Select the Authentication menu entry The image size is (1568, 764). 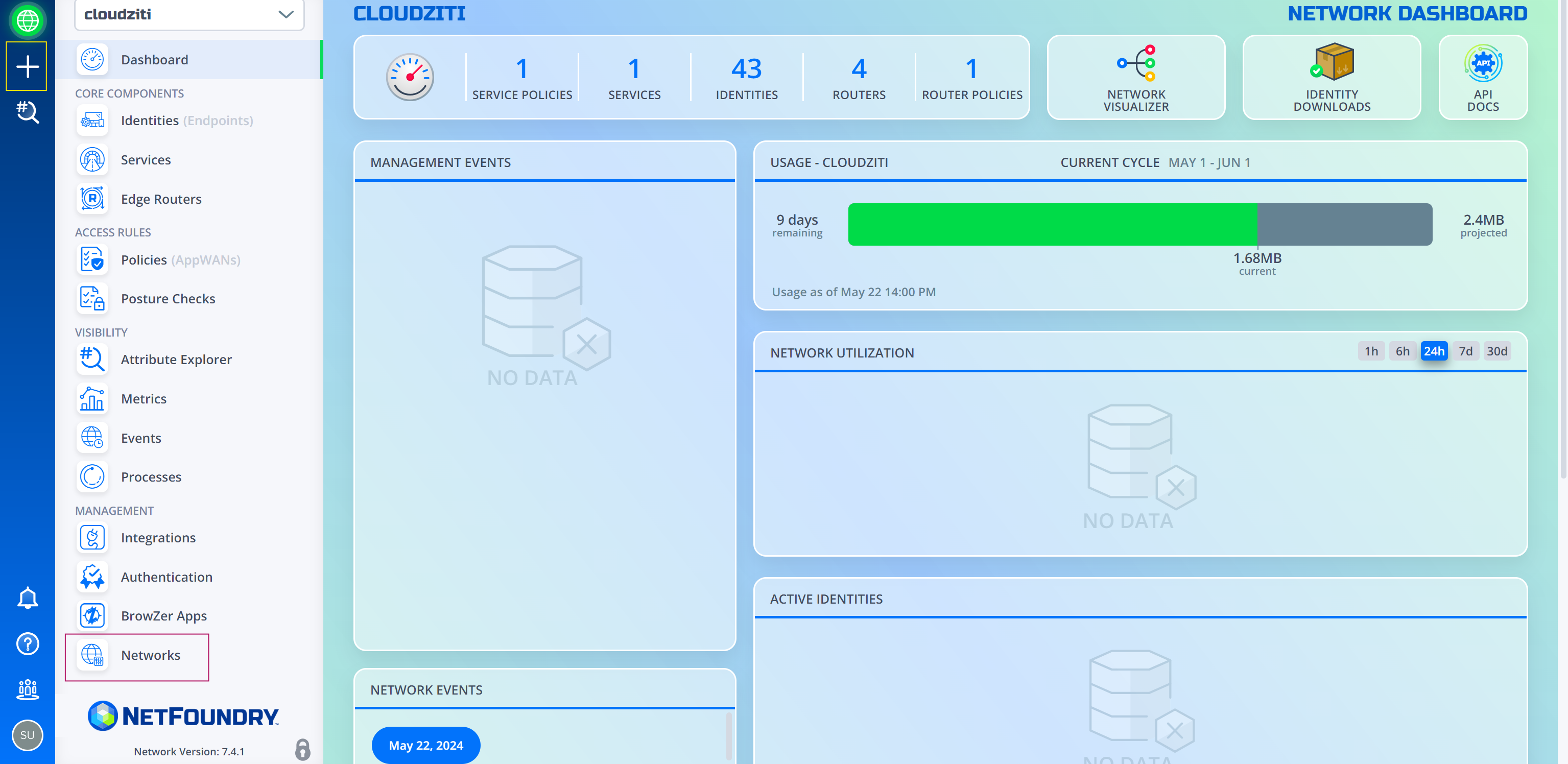[189, 577]
